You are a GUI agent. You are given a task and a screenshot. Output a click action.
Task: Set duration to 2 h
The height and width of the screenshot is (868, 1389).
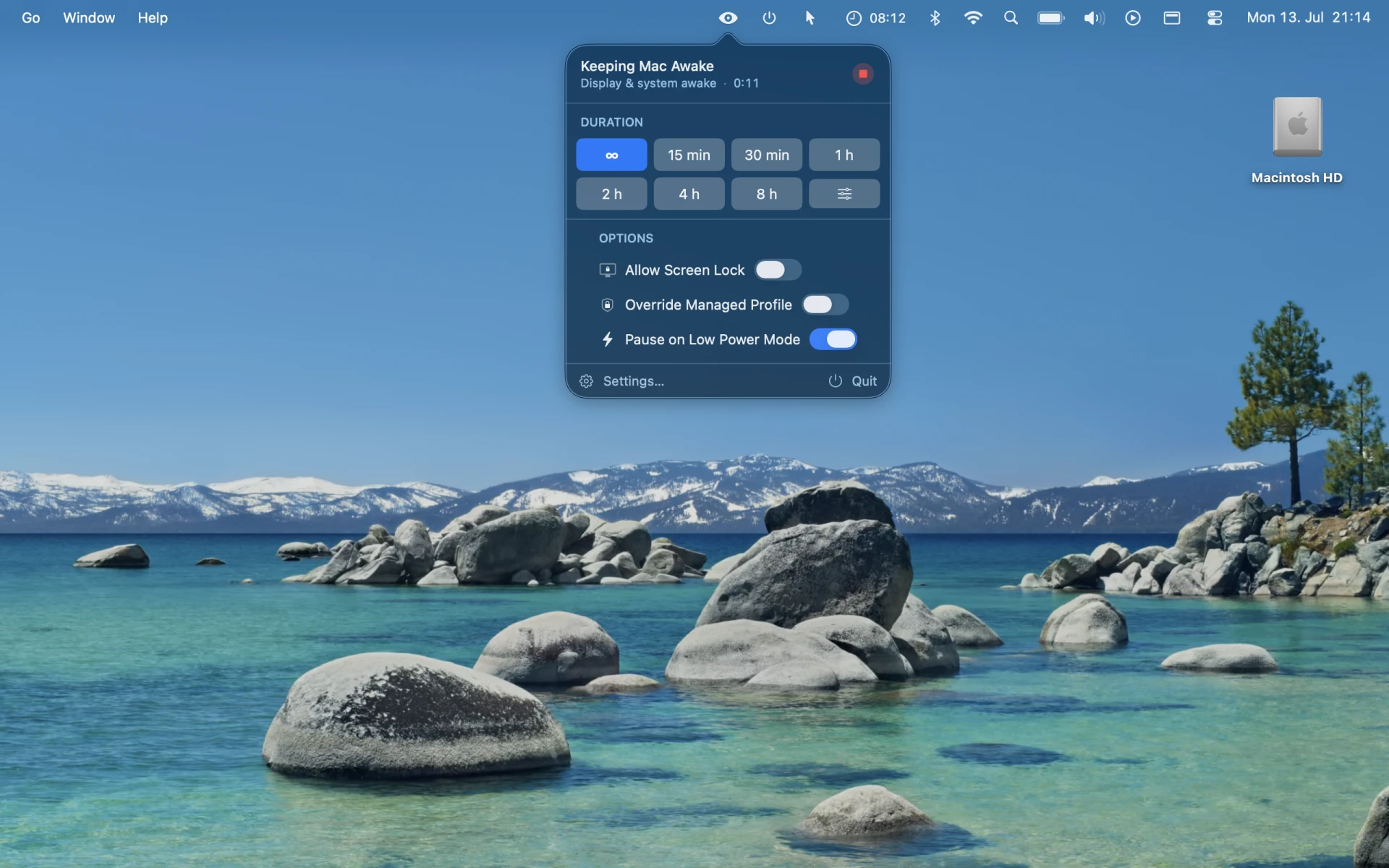[x=611, y=194]
